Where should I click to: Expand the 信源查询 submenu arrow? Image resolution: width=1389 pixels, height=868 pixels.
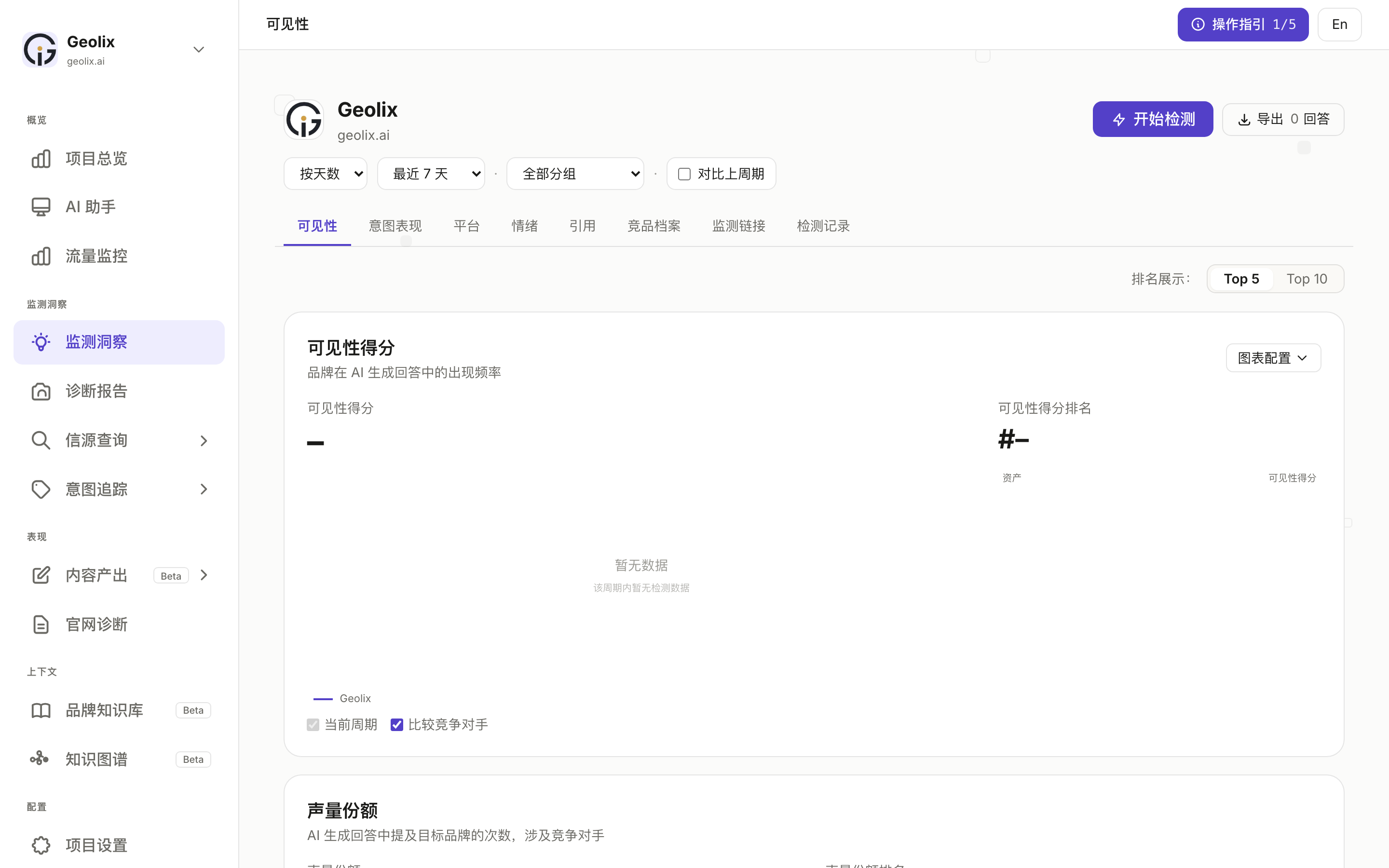[204, 440]
